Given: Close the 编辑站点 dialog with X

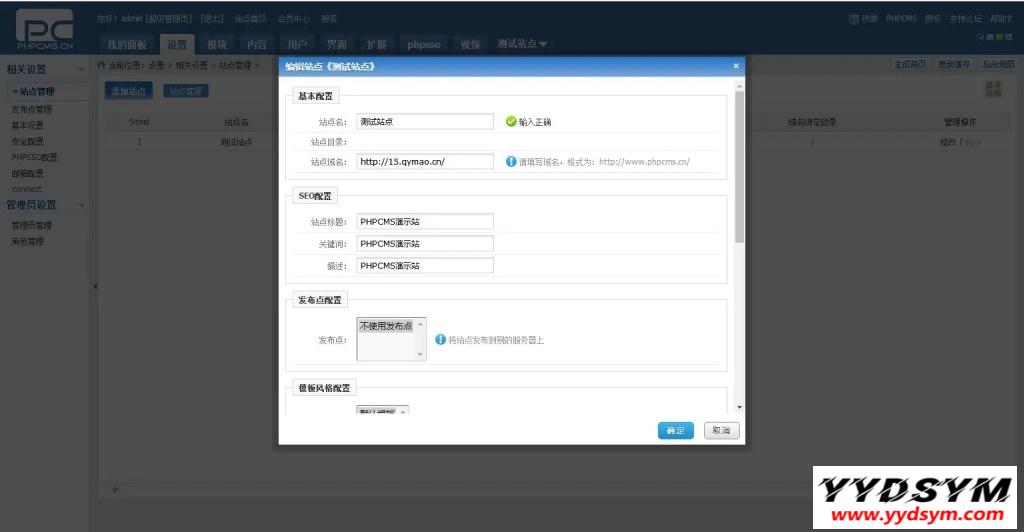Looking at the screenshot, I should pos(737,66).
